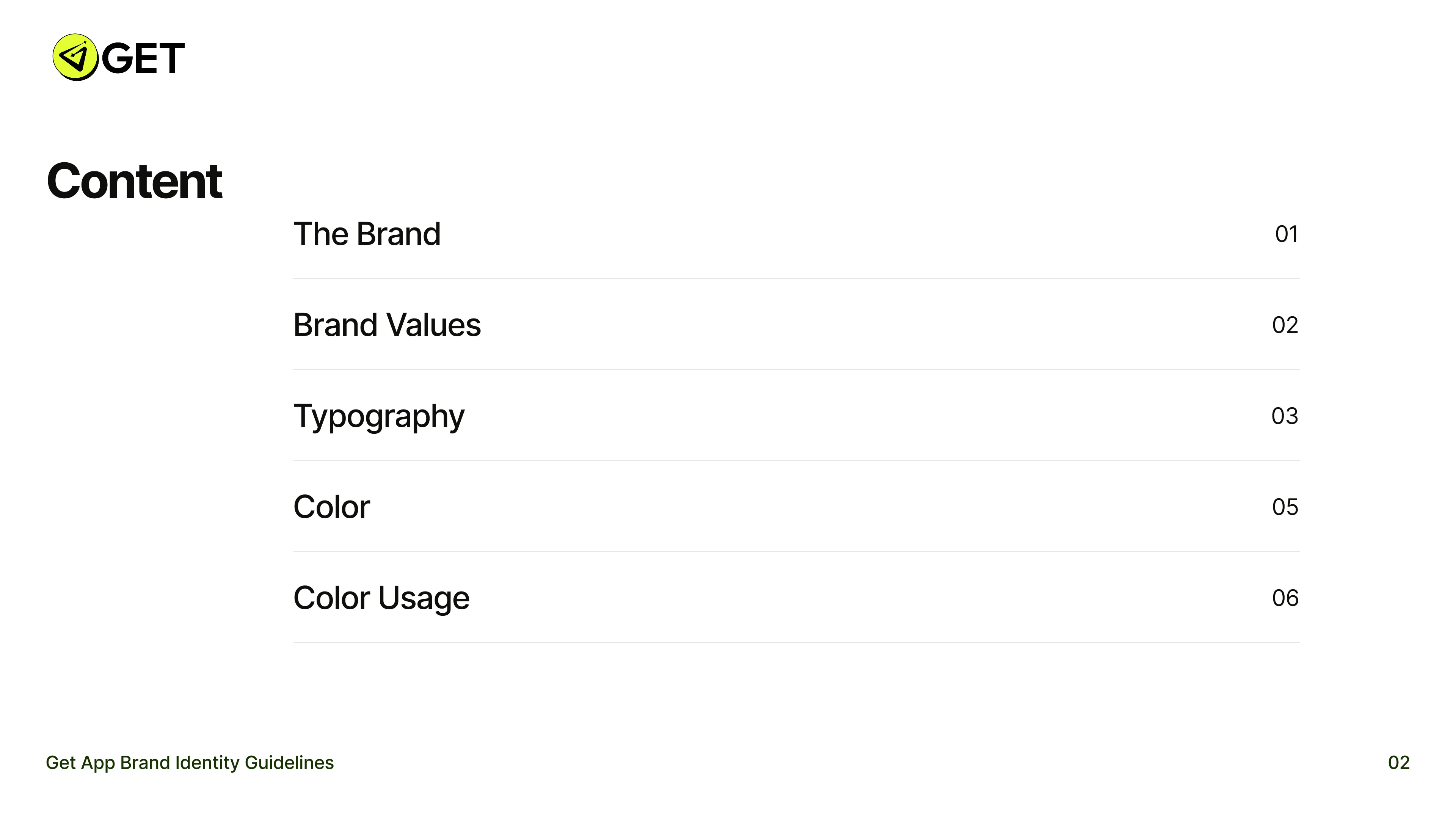
Task: Select the footer text Get App Brand Identity Guidelines
Action: pyautogui.click(x=190, y=763)
